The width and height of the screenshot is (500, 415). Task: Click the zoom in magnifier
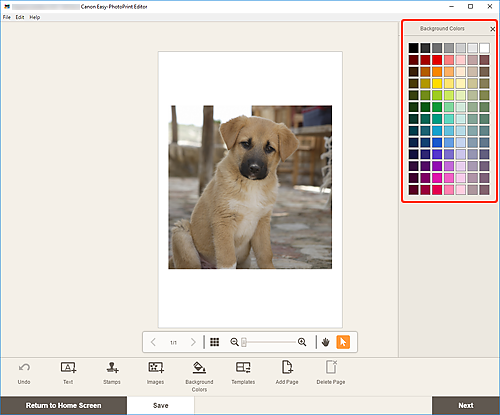point(302,342)
